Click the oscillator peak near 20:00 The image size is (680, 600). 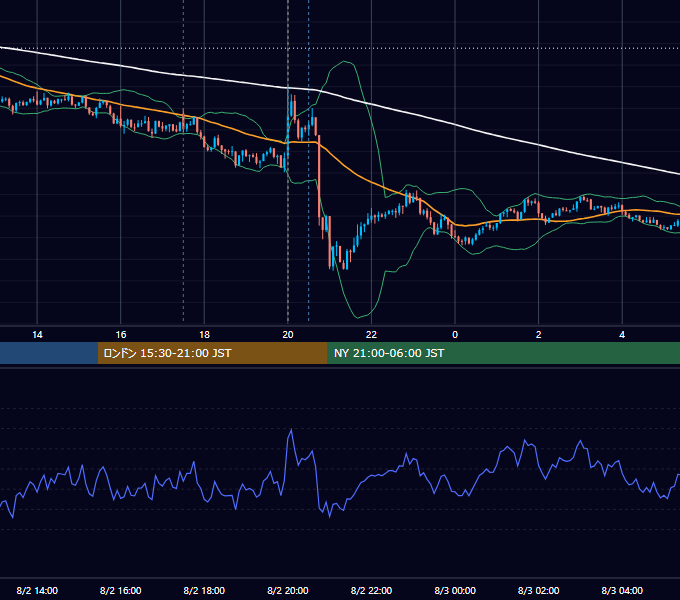[x=291, y=430]
